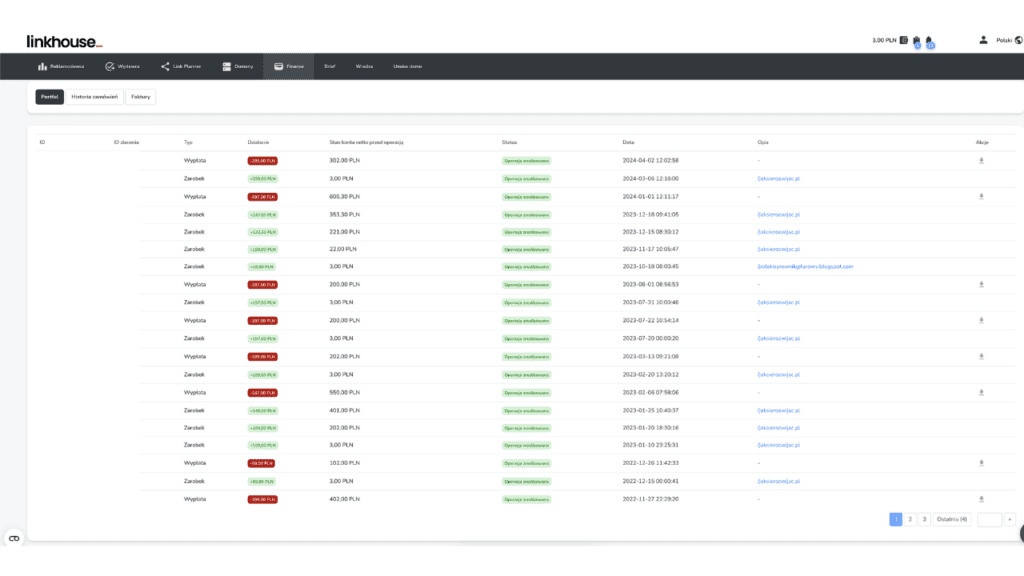This screenshot has width=1024, height=576.
Task: Go to page 2 of the table
Action: click(x=910, y=519)
